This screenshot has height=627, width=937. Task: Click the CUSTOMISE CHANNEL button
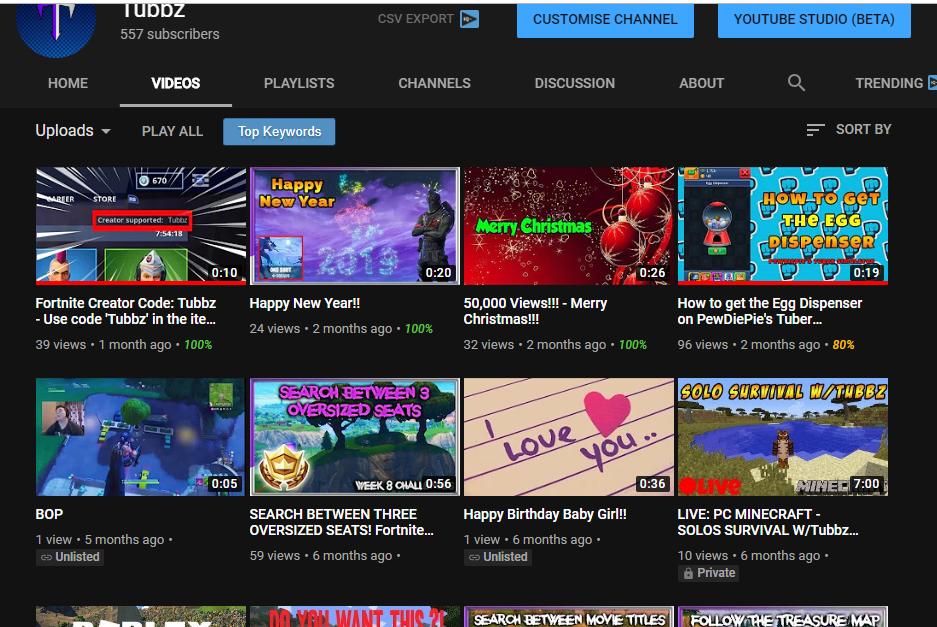(x=605, y=19)
